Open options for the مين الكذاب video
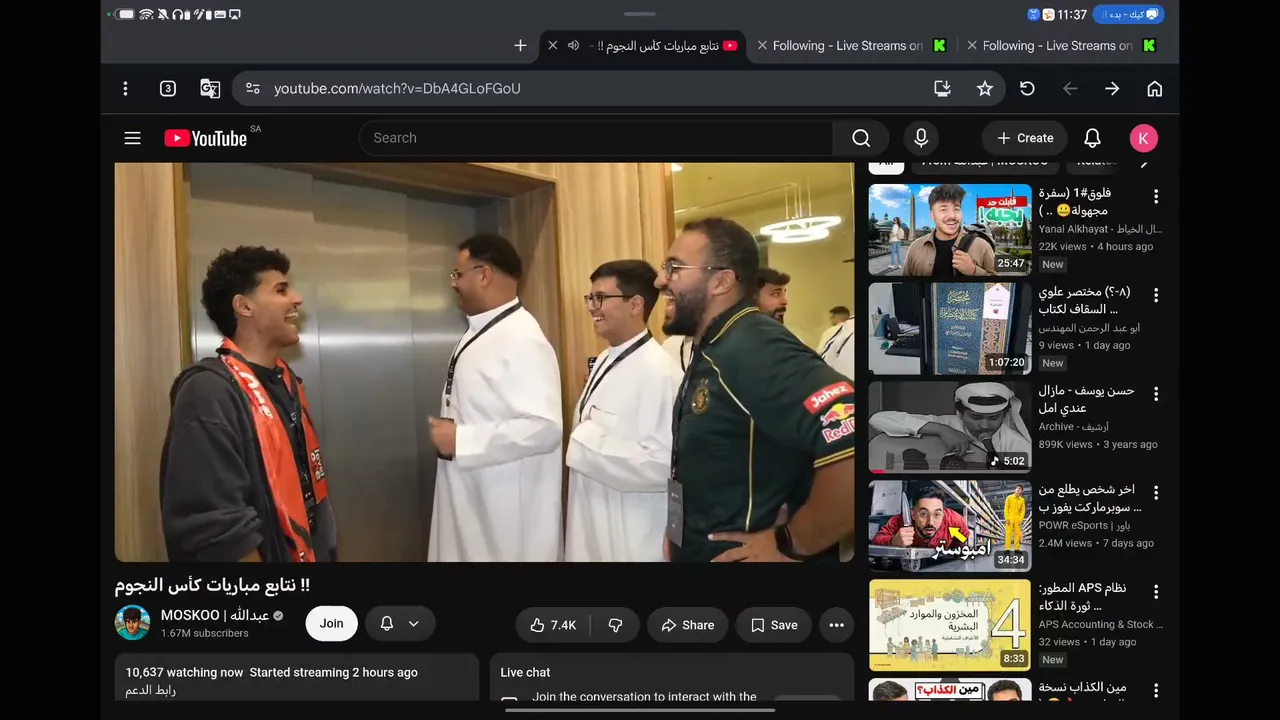The width and height of the screenshot is (1280, 720). 1156,690
